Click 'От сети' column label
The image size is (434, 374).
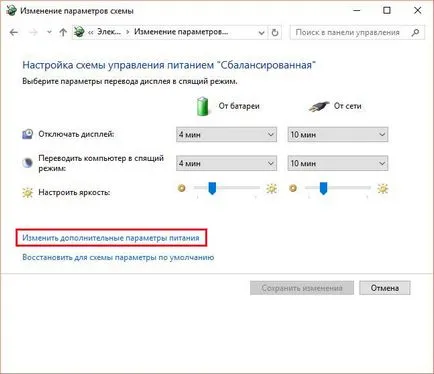348,106
